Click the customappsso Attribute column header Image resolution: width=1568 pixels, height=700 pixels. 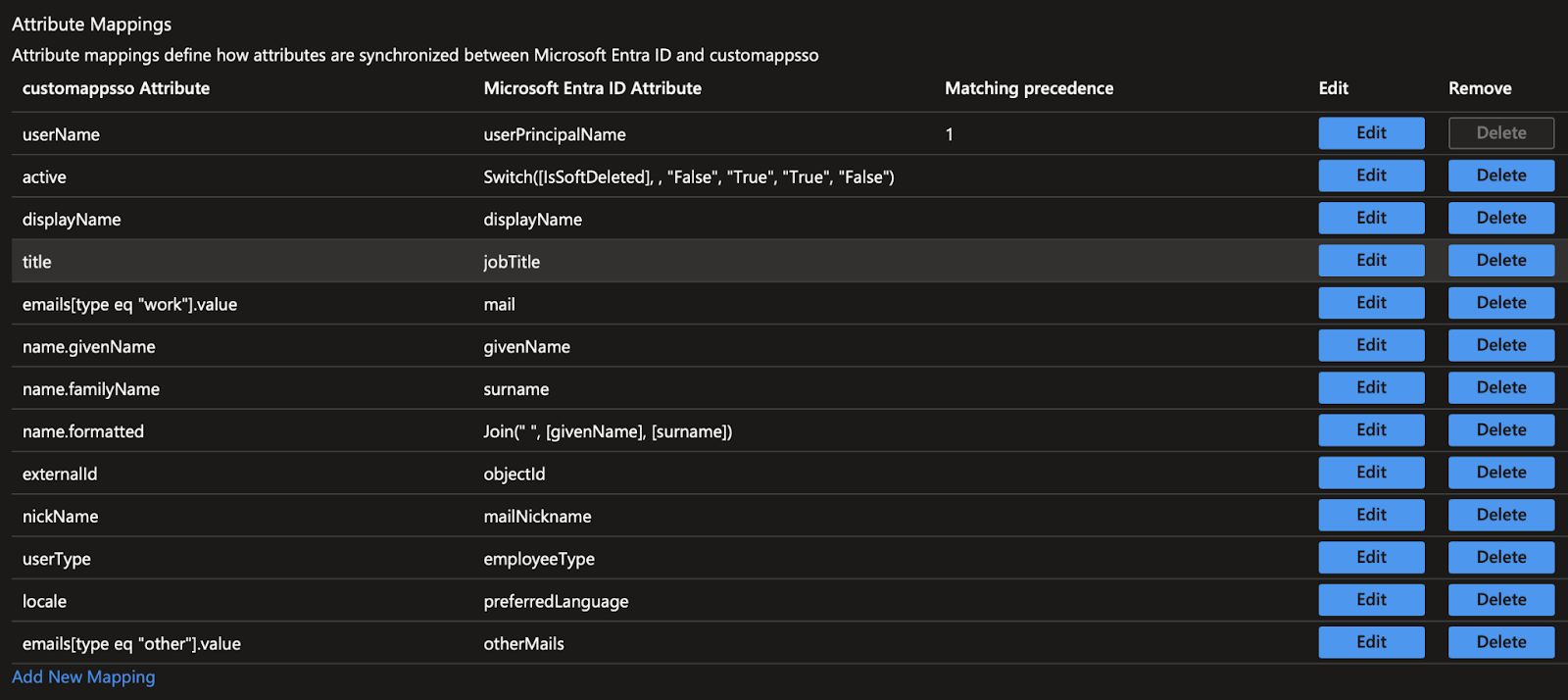(116, 88)
